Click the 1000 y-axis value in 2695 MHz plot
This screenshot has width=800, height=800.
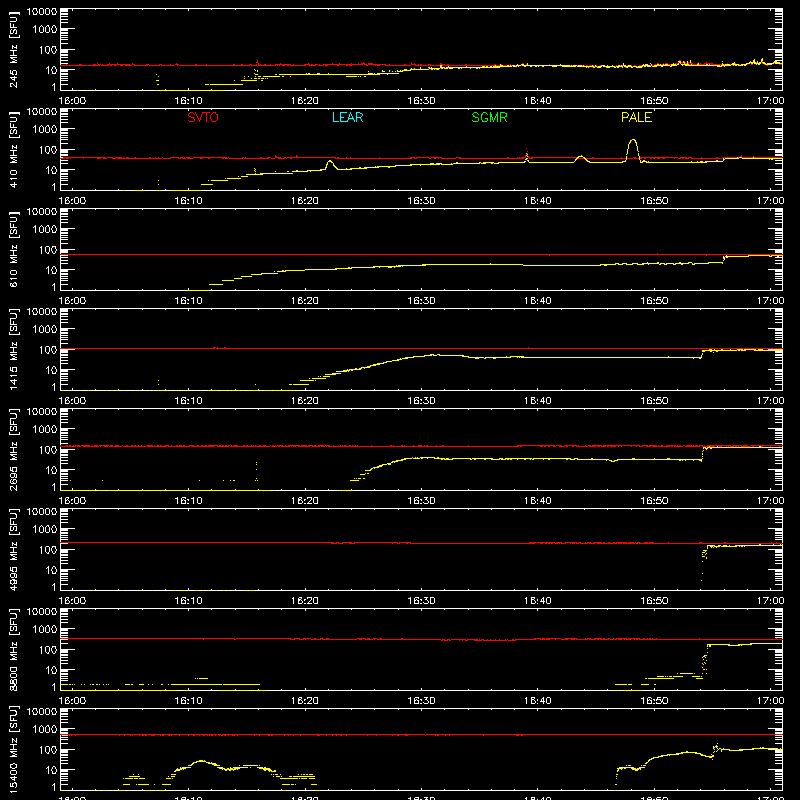tap(44, 430)
